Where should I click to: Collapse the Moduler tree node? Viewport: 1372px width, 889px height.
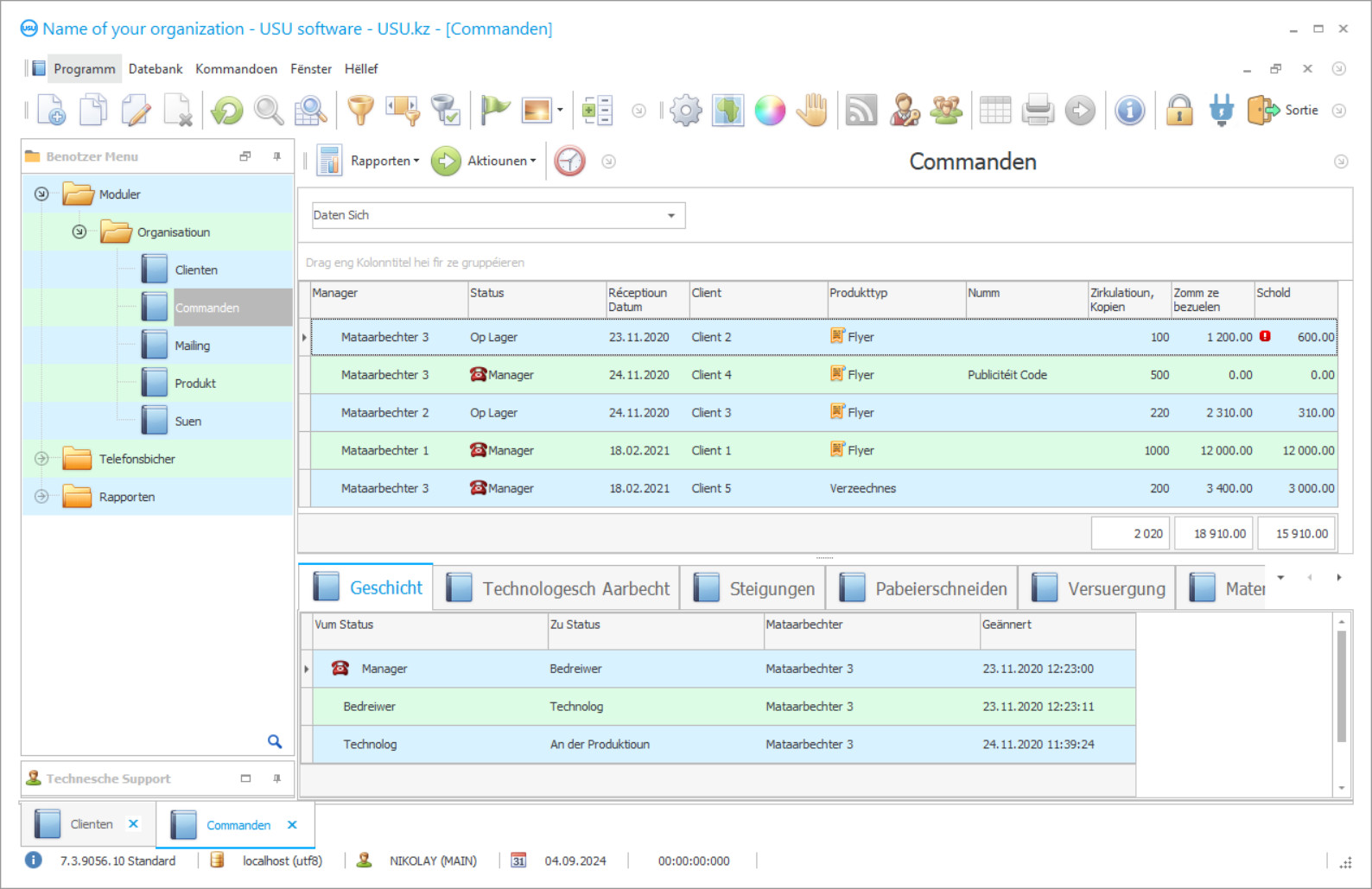[x=41, y=194]
